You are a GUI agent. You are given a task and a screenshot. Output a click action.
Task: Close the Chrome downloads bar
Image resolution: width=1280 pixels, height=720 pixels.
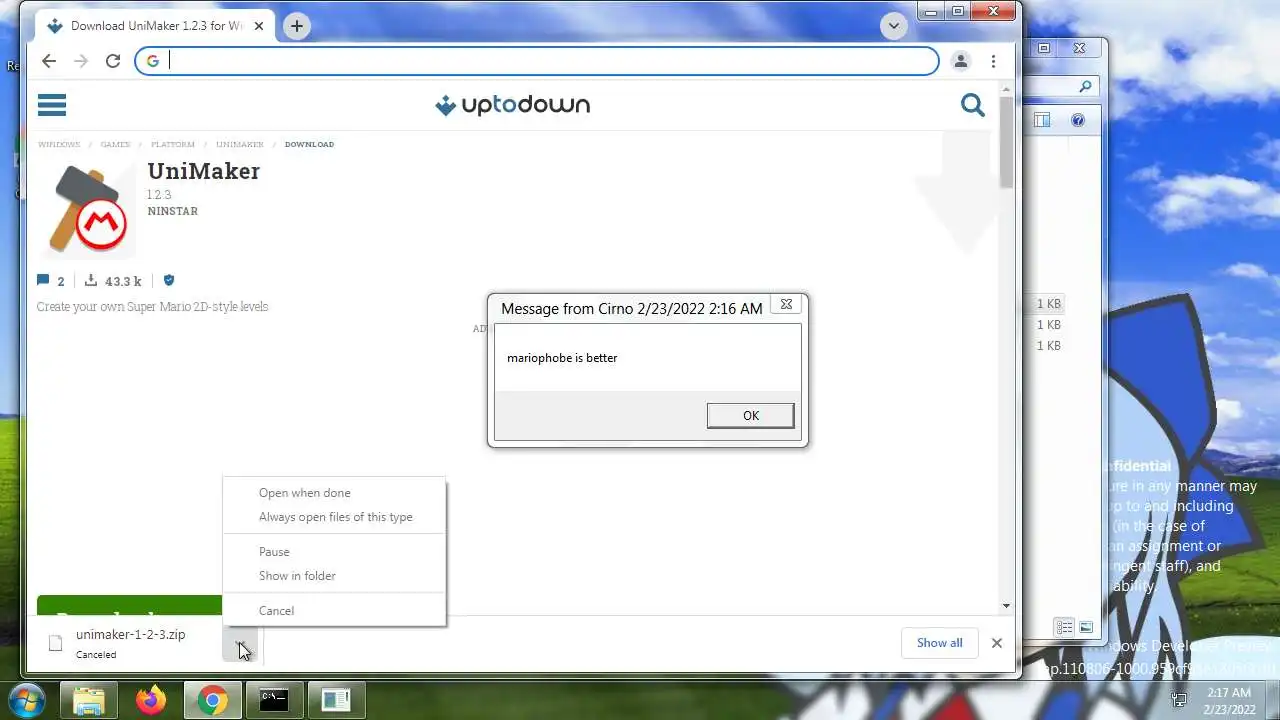point(997,643)
